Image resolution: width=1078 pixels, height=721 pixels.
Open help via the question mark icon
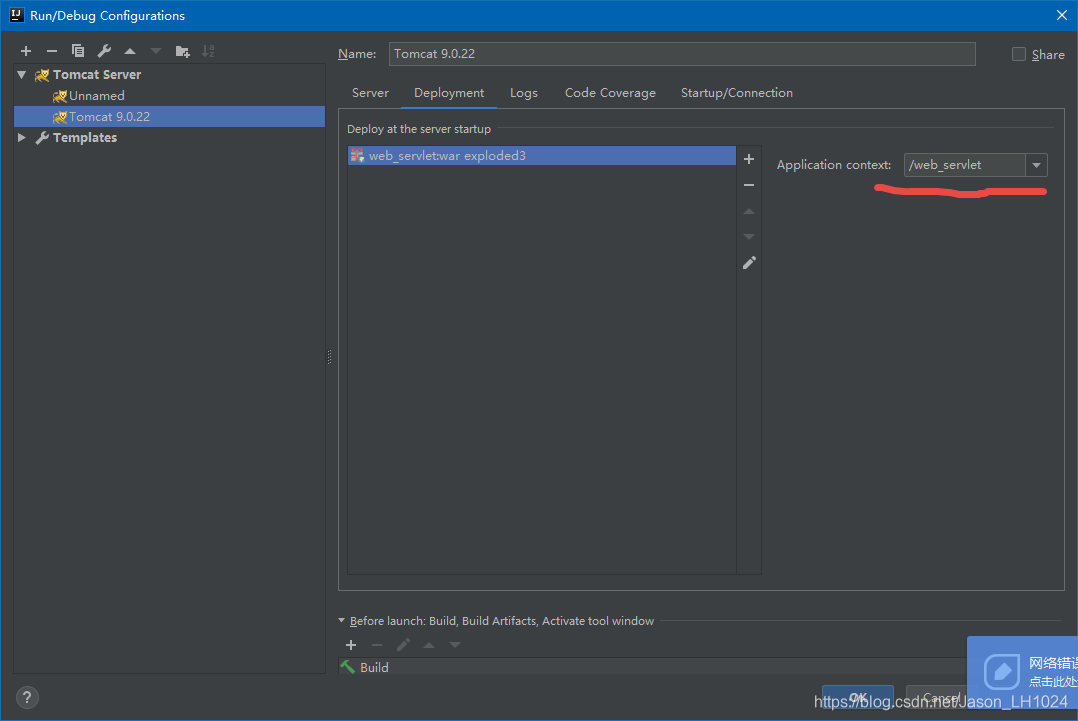click(x=26, y=697)
